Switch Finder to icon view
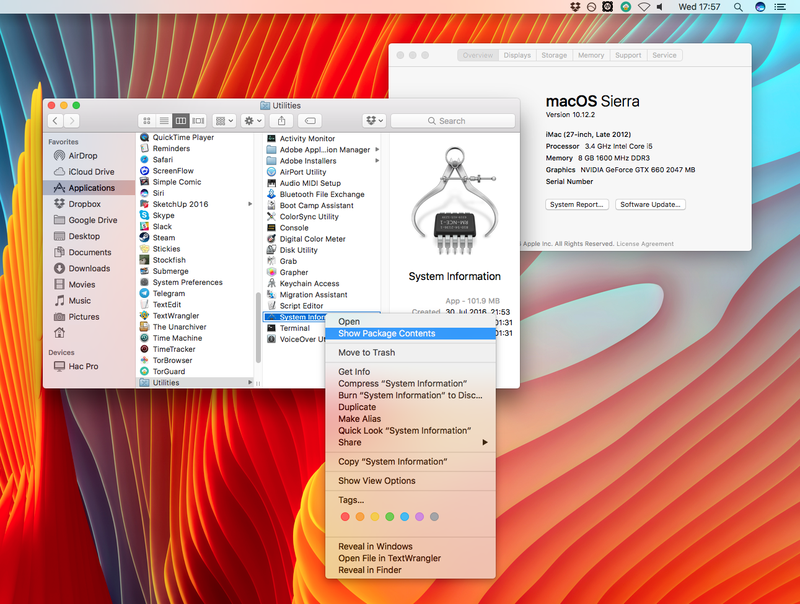 pyautogui.click(x=147, y=121)
